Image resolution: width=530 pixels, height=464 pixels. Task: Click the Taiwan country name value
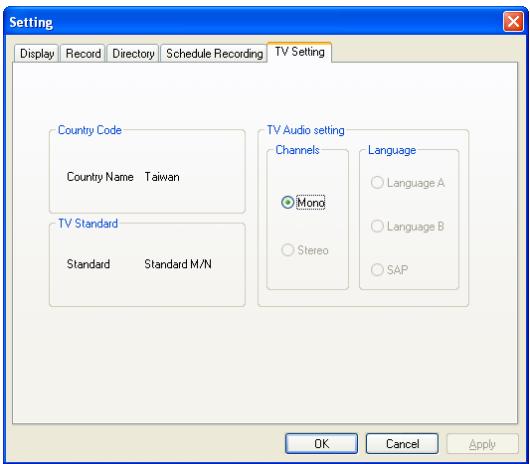pos(162,177)
